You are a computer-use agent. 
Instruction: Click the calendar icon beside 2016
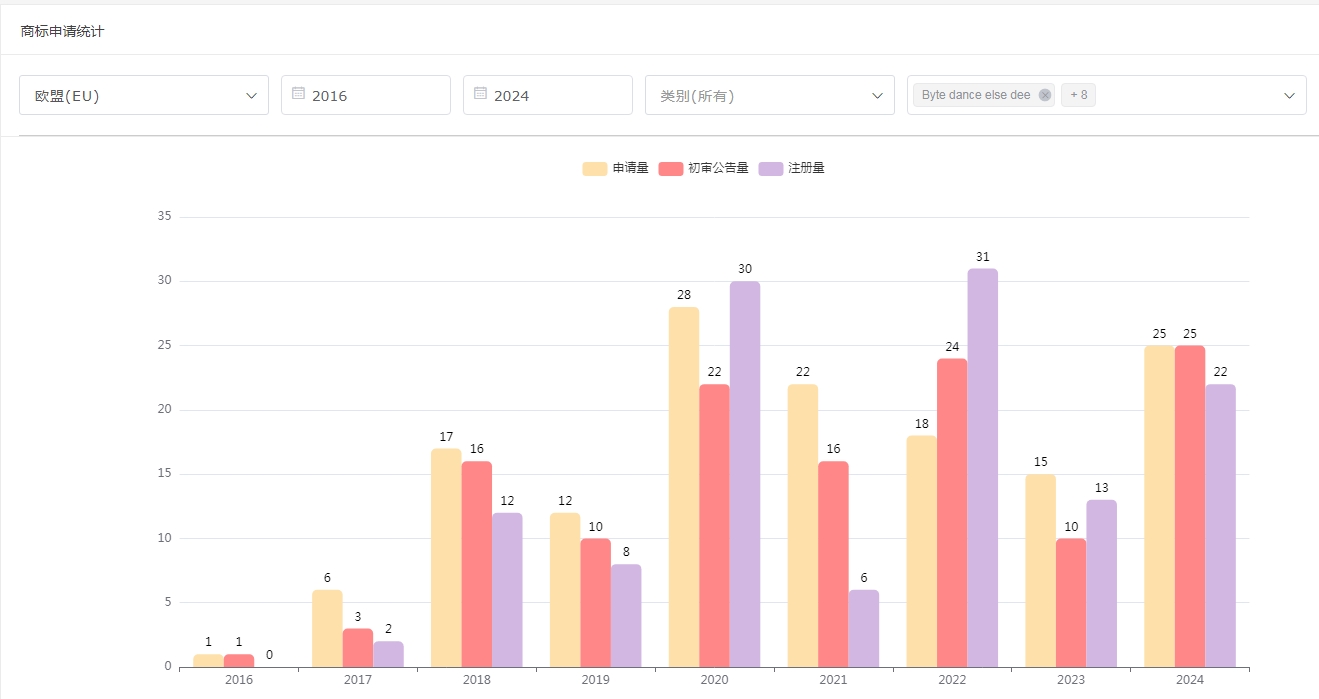click(298, 93)
